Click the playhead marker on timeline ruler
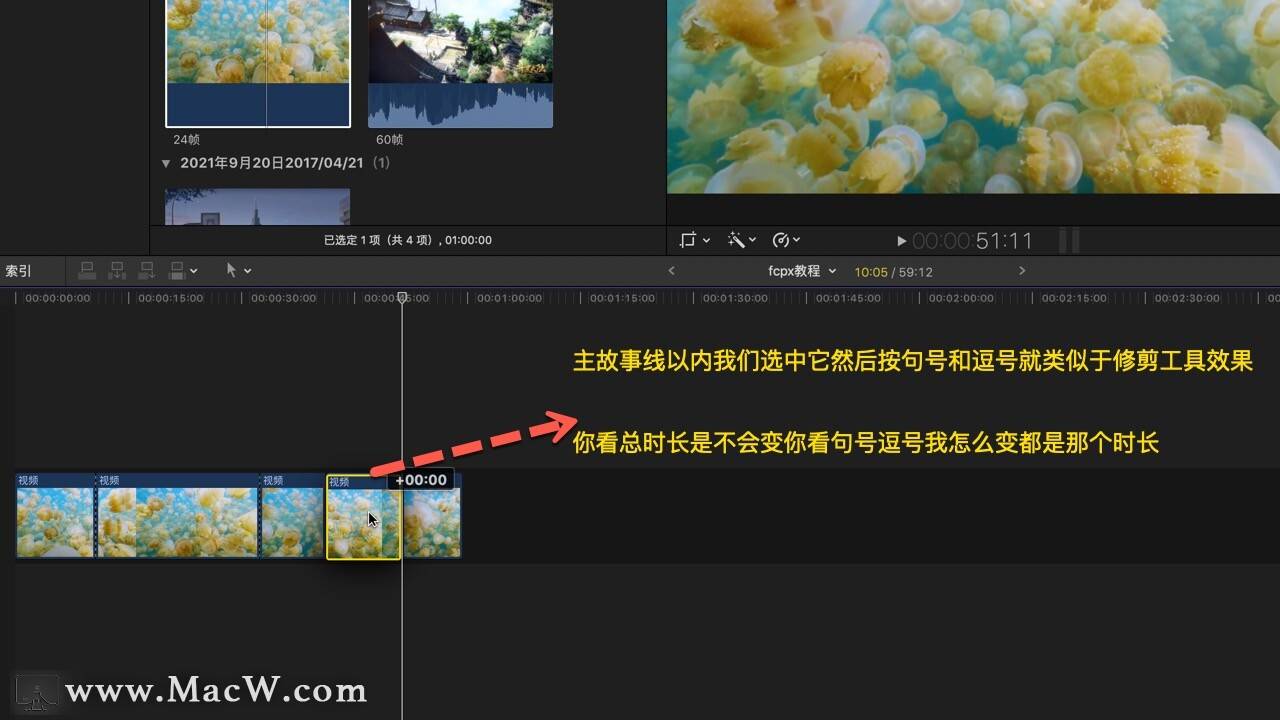Viewport: 1280px width, 720px height. 402,297
